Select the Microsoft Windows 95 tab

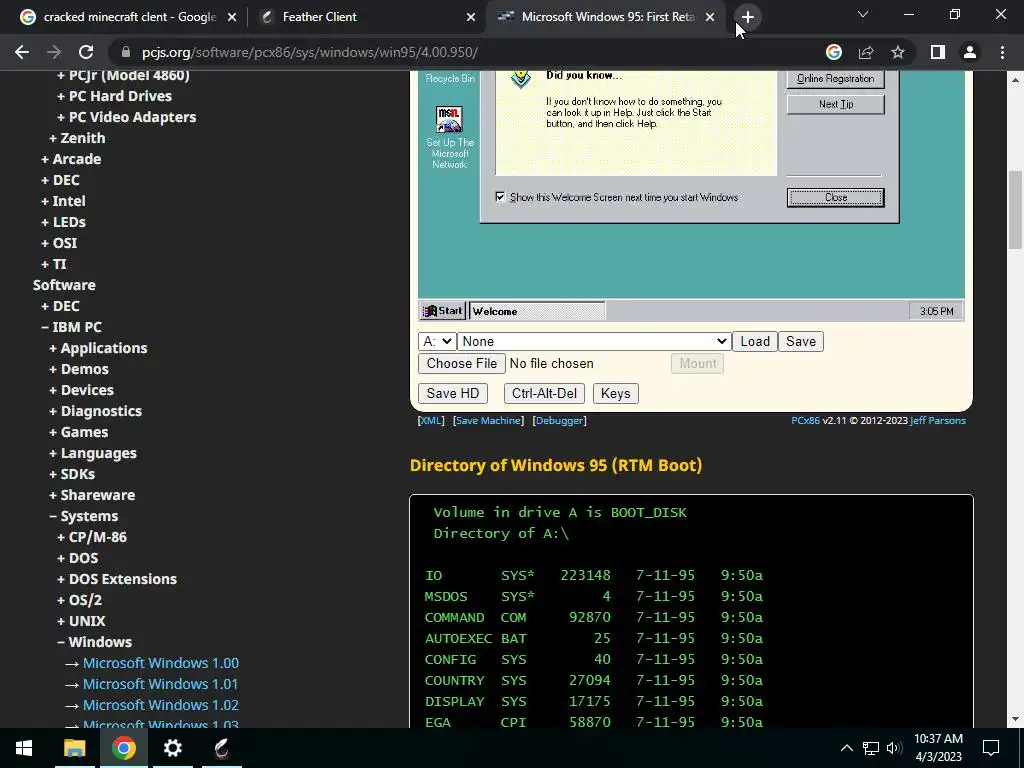tap(605, 17)
